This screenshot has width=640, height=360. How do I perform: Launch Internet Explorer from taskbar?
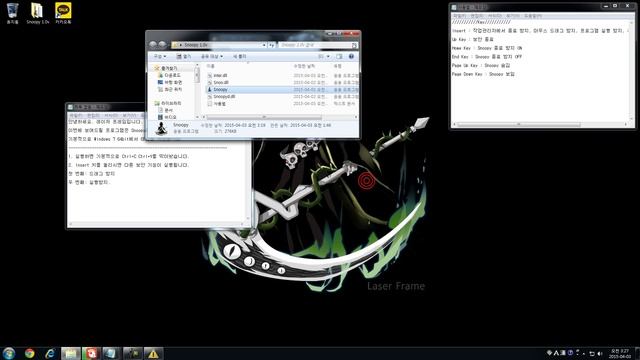(x=50, y=353)
